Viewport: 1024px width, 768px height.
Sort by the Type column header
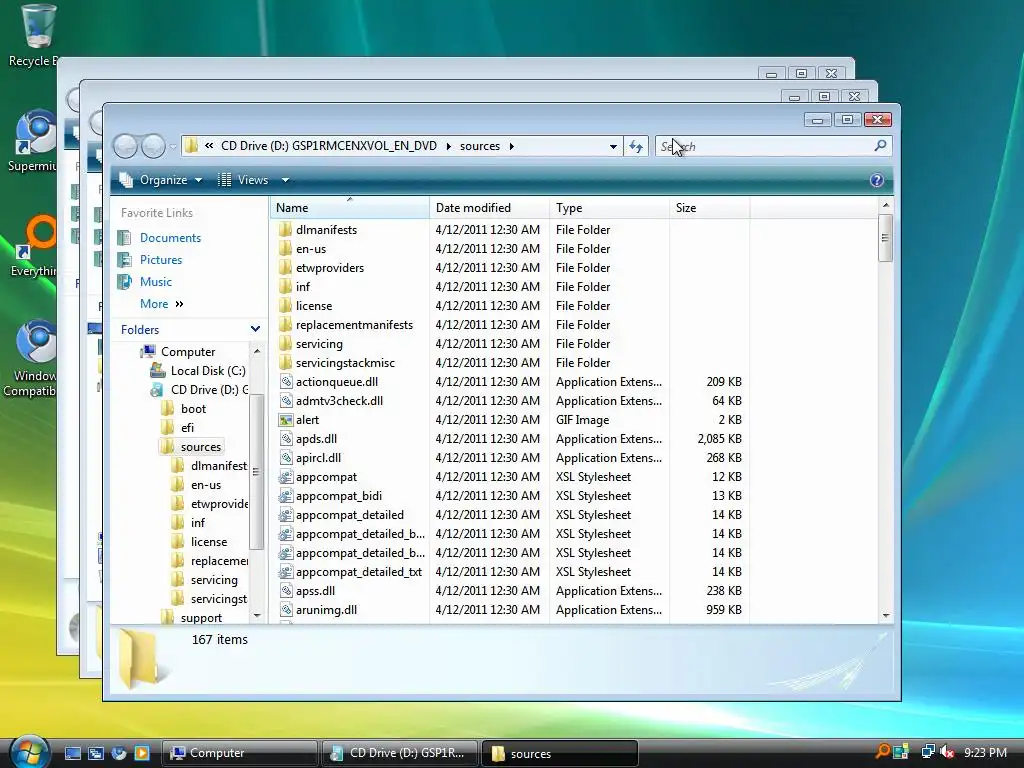coord(609,208)
